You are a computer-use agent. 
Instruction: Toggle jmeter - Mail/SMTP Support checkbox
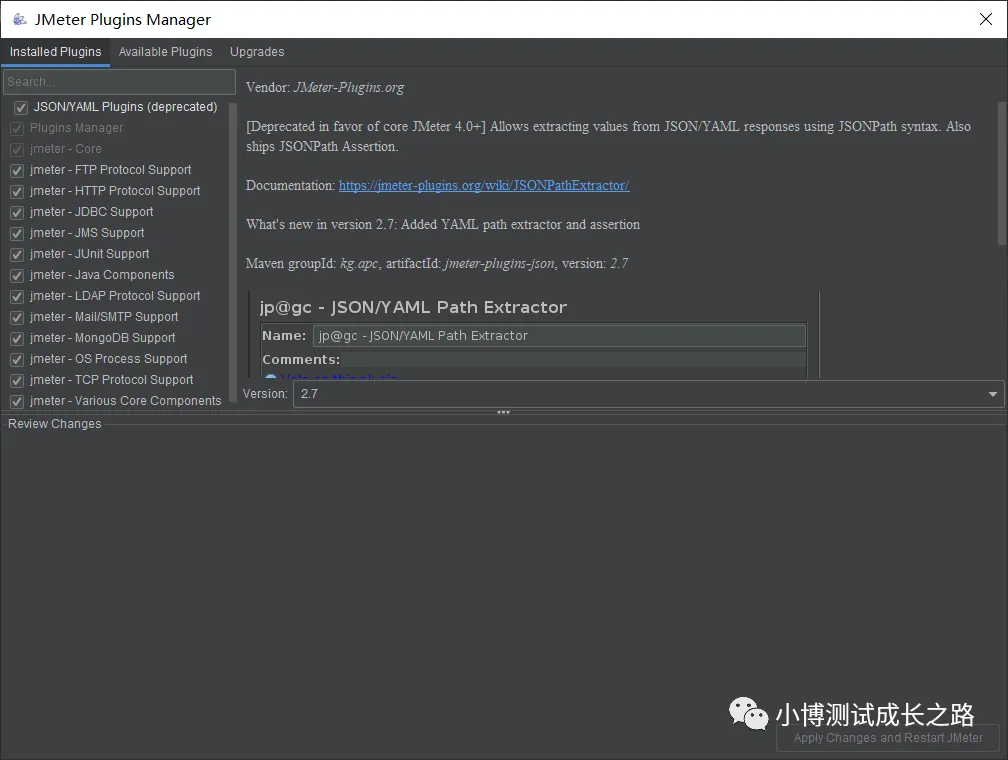click(17, 318)
